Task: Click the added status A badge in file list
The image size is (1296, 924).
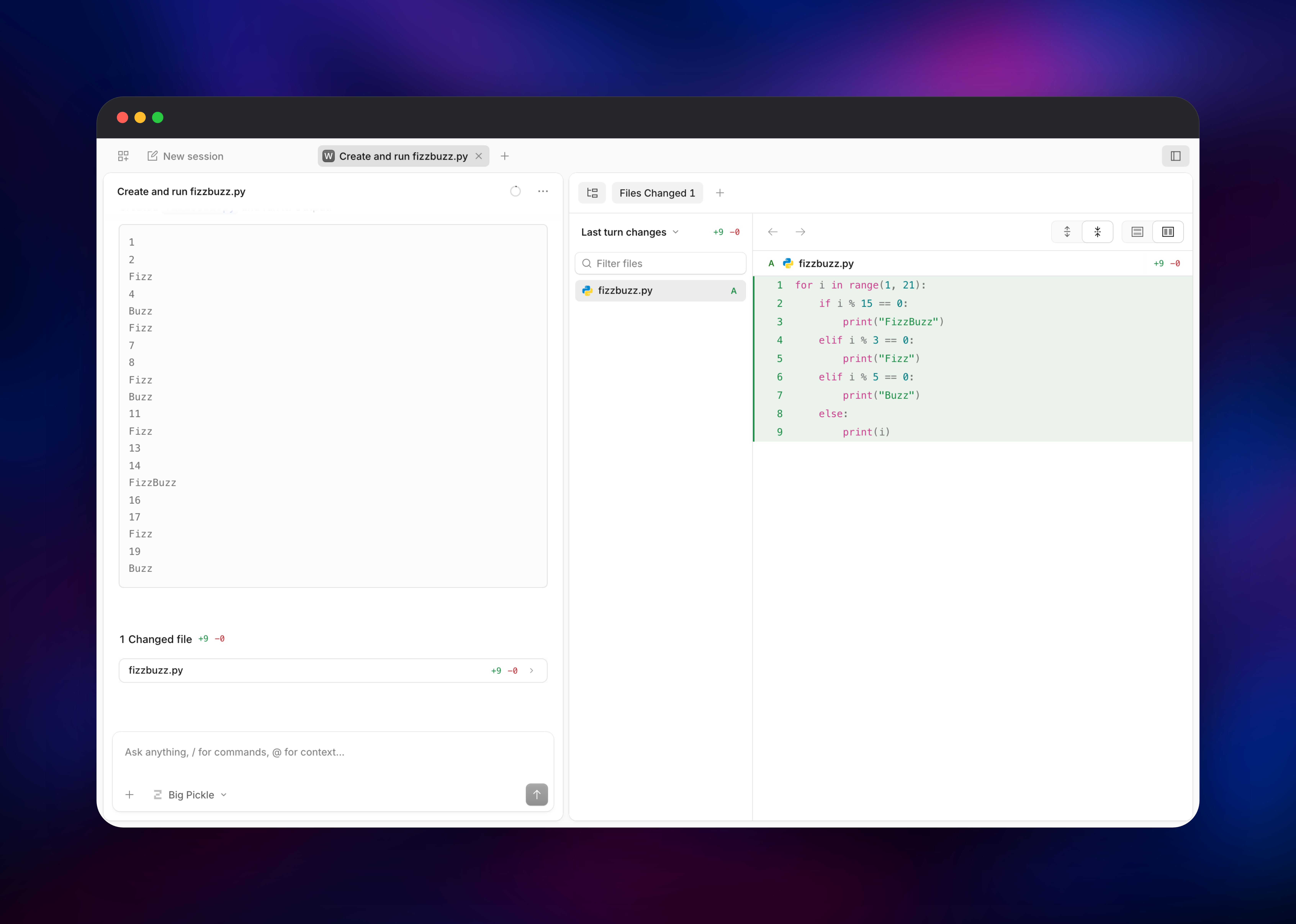Action: tap(734, 291)
